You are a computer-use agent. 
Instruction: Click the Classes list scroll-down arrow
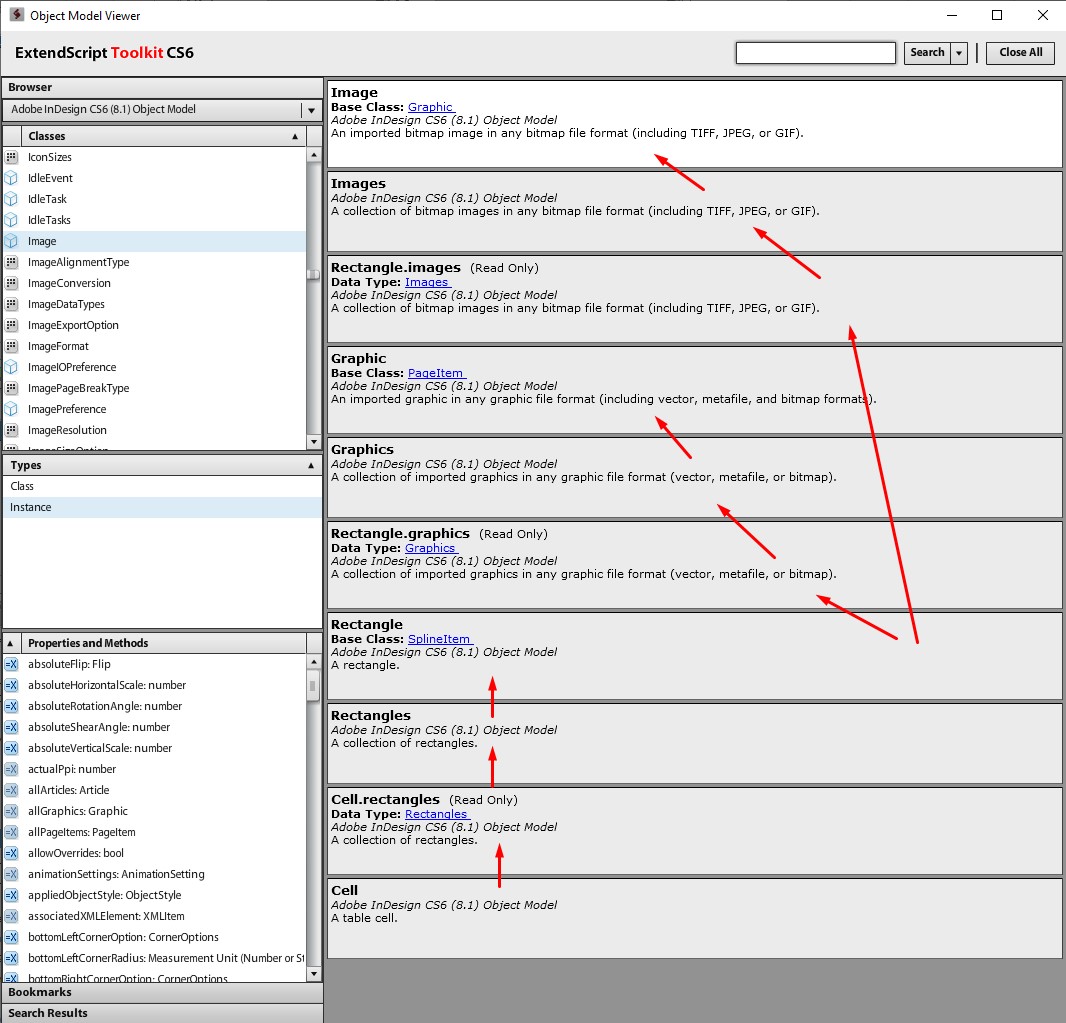[x=313, y=442]
